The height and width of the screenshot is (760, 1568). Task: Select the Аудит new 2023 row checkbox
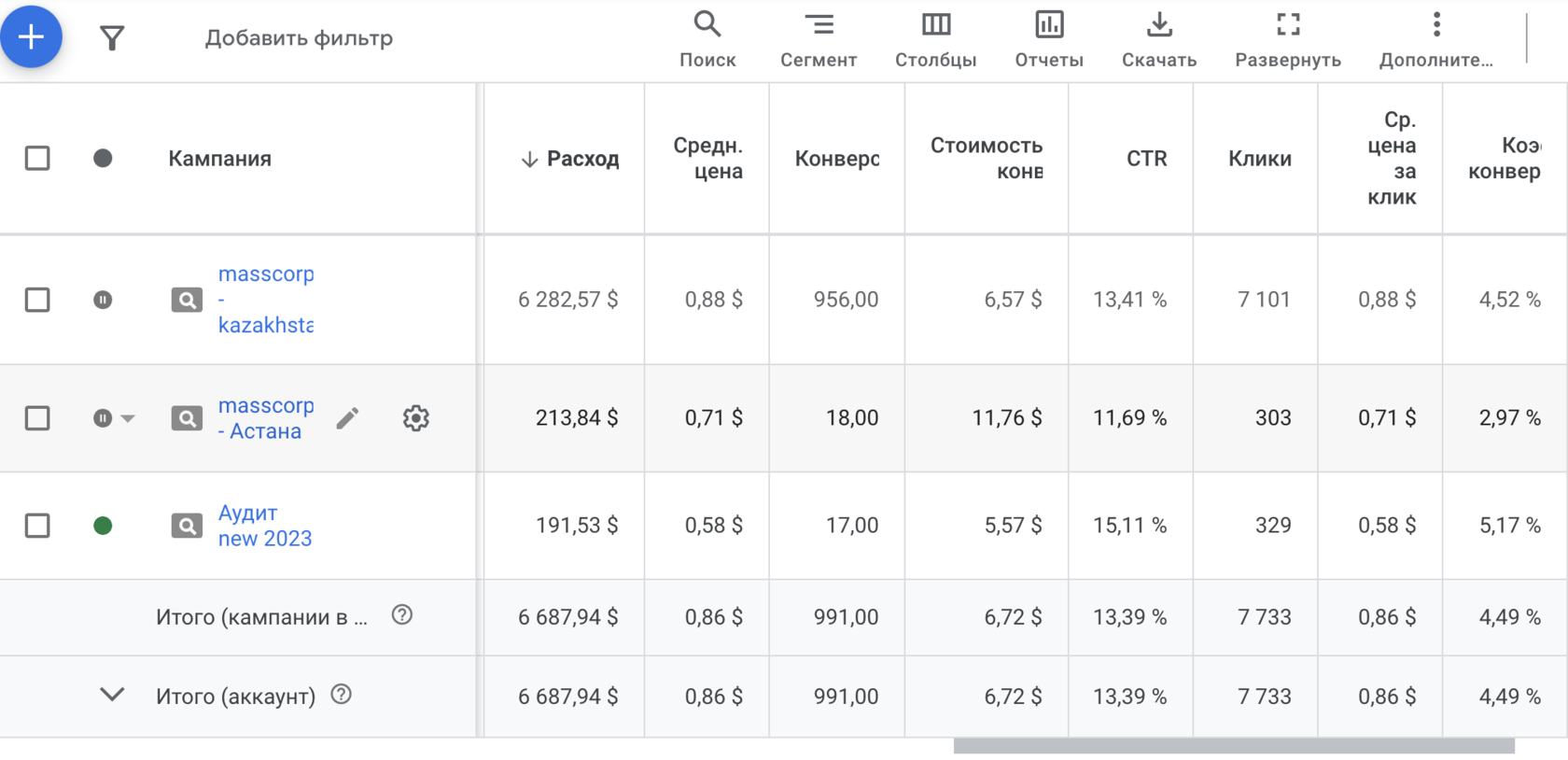(37, 526)
